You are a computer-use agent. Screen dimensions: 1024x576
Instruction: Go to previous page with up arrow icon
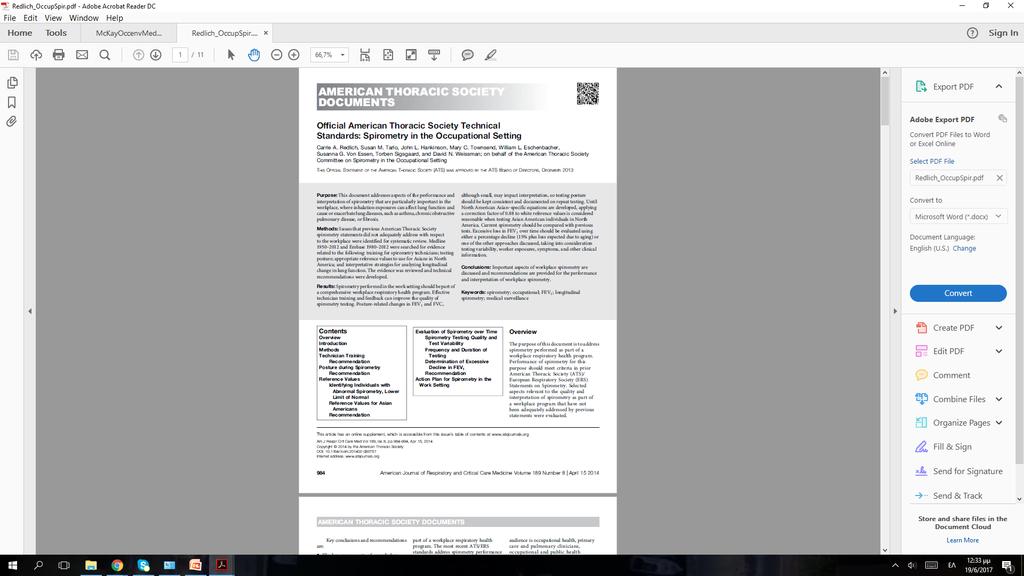138,55
